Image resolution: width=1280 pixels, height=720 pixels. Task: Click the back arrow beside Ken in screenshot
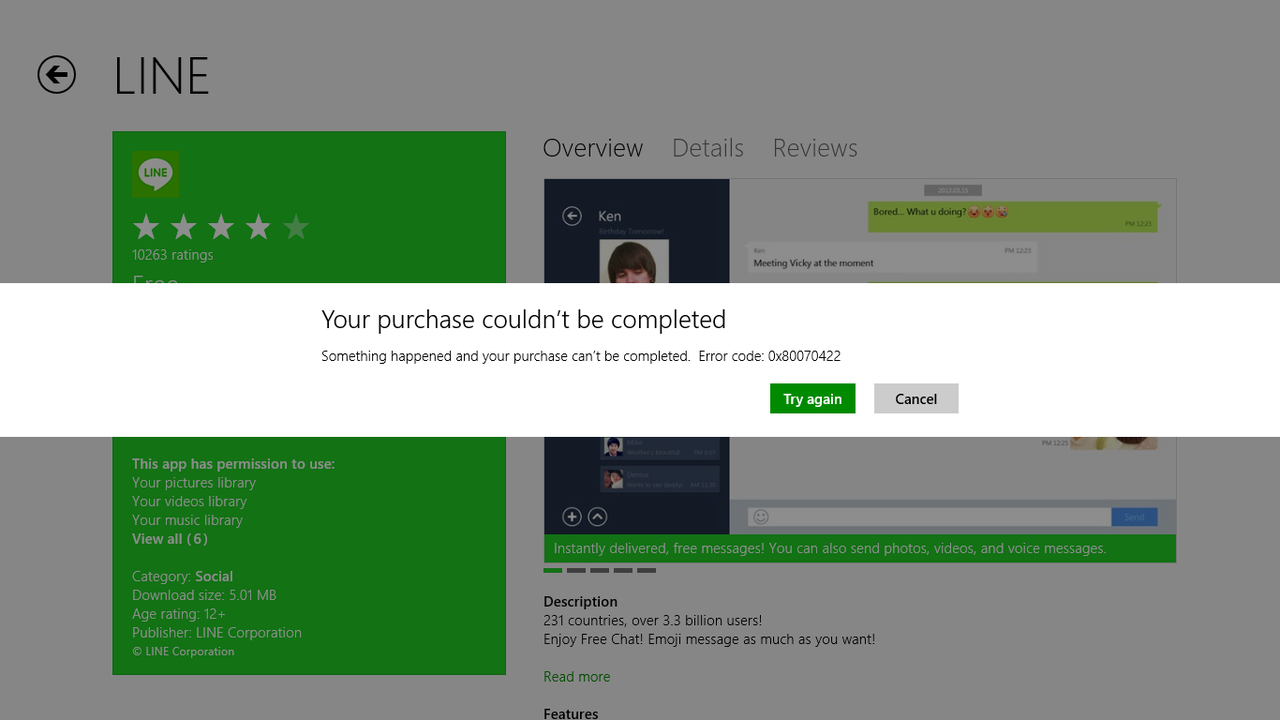click(572, 216)
